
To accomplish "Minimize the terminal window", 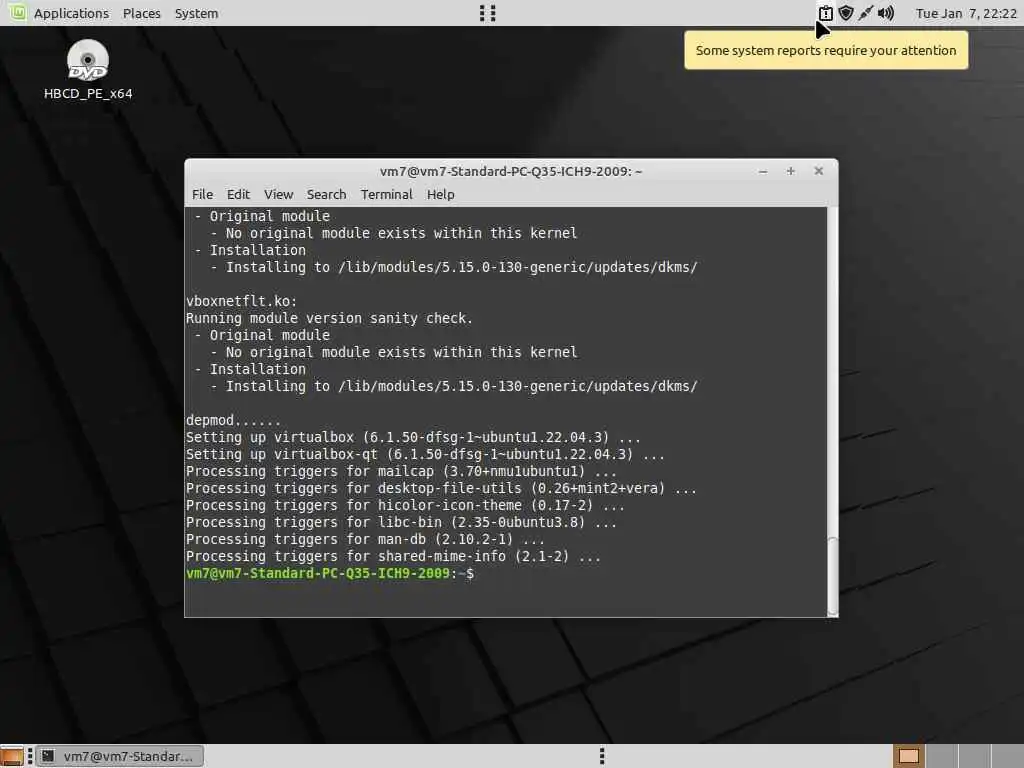I will pyautogui.click(x=763, y=171).
